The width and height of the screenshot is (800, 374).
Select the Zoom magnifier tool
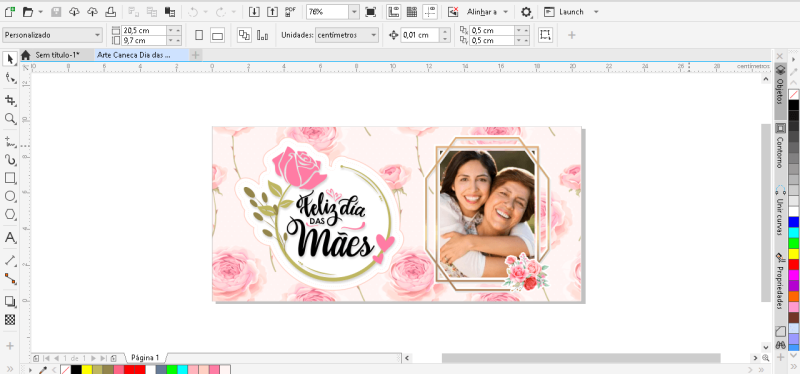coord(10,119)
